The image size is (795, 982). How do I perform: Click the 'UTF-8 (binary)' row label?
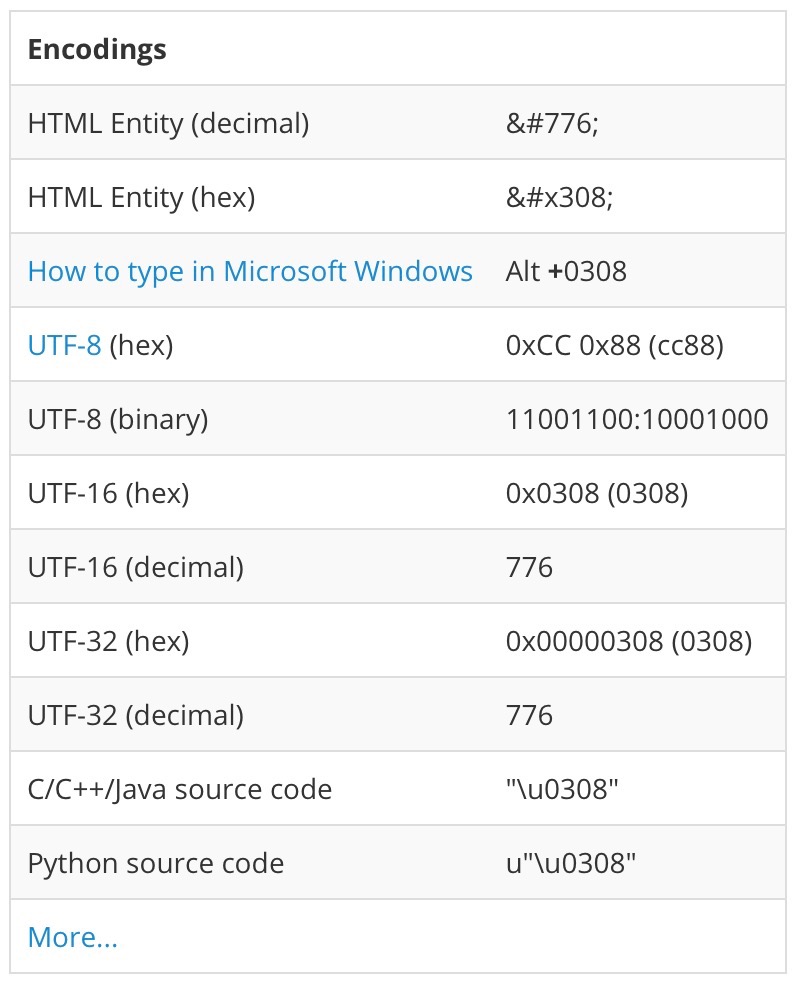(x=118, y=419)
